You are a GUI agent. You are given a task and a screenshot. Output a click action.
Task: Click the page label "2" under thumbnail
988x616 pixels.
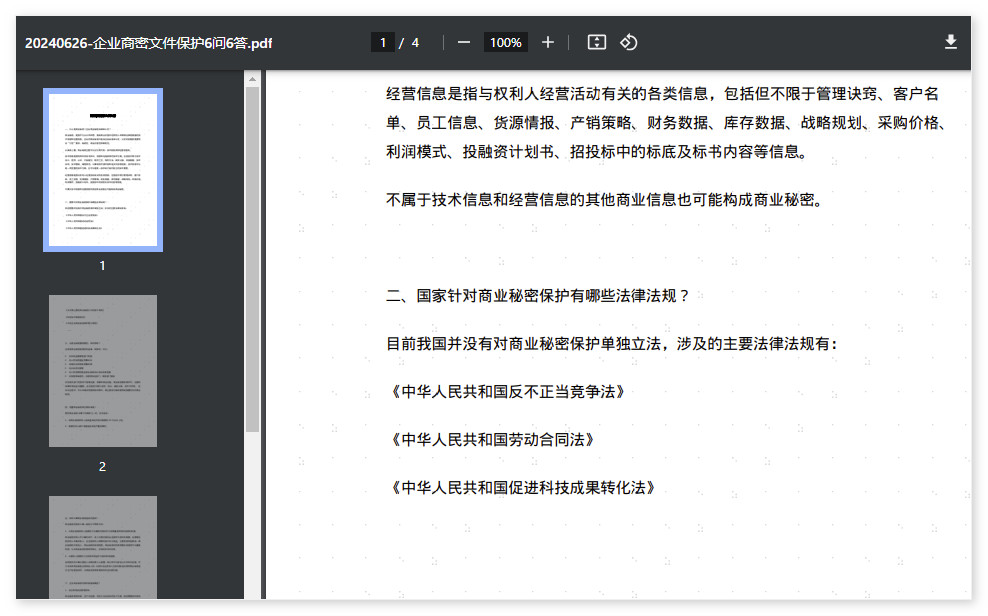(102, 467)
